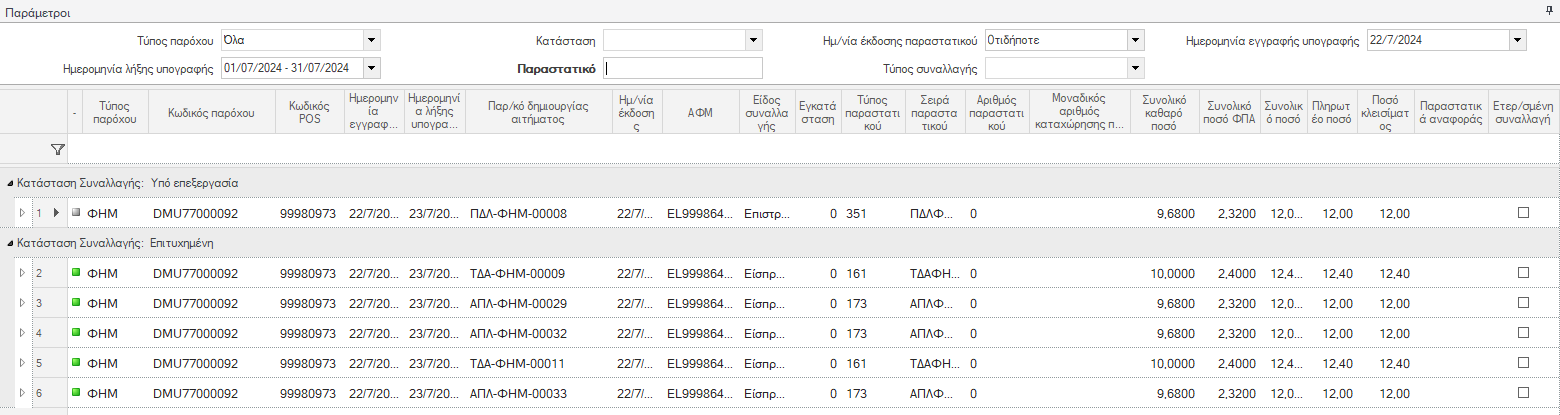Toggle the checkbox in row 2 ΤΔΑ-ΦΗΜ-00009
1560x415 pixels.
(1523, 272)
